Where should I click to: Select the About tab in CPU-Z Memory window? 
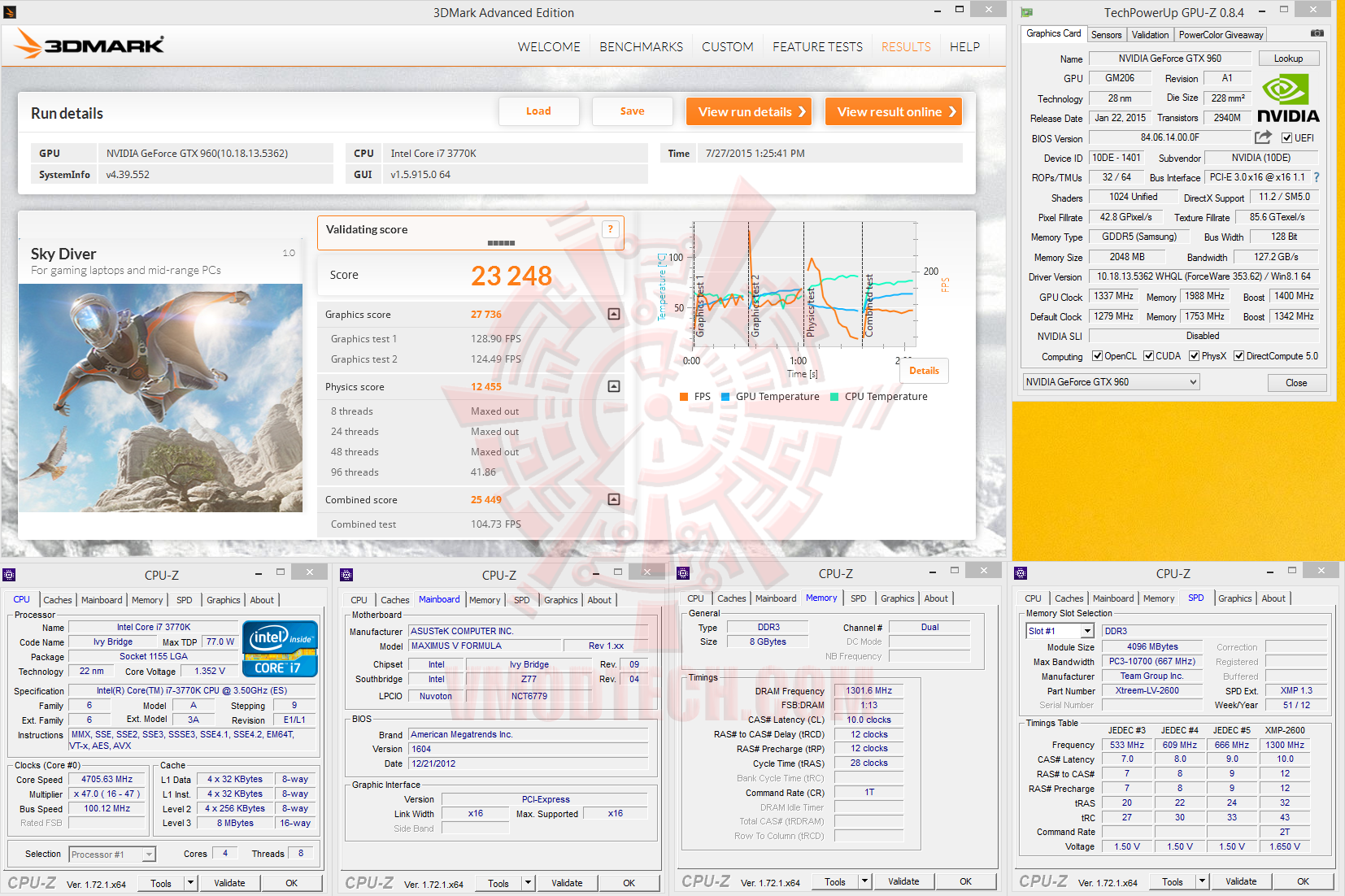(x=936, y=598)
